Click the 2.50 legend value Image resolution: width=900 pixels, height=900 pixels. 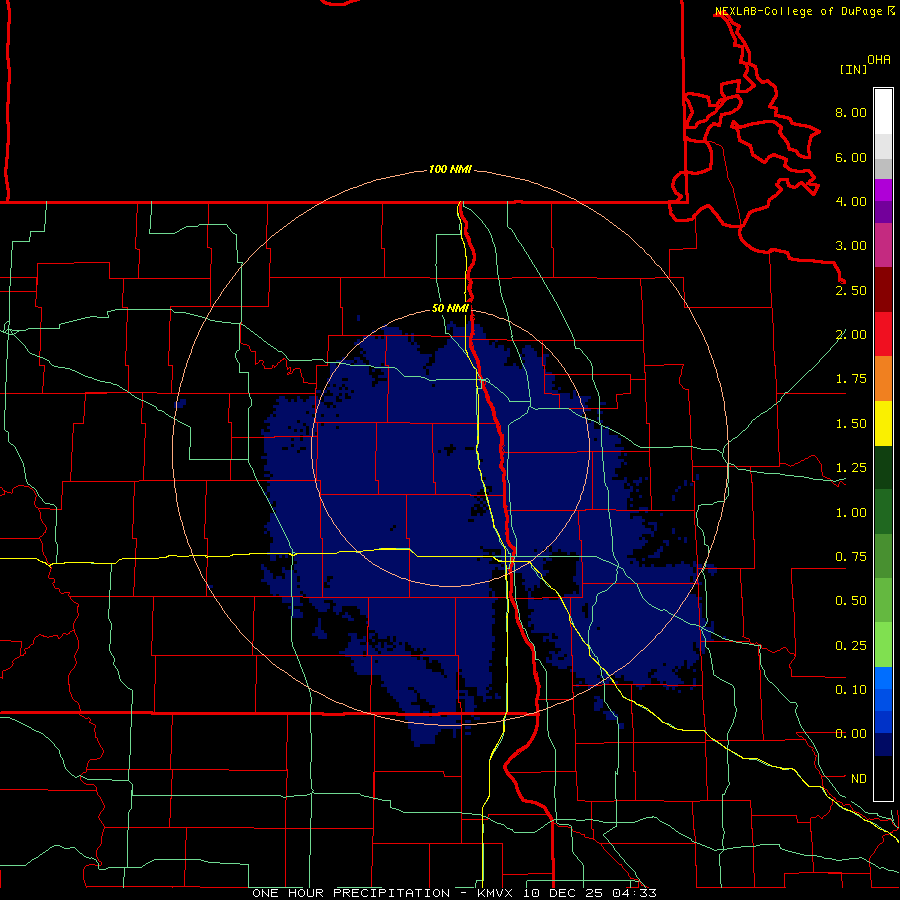851,290
